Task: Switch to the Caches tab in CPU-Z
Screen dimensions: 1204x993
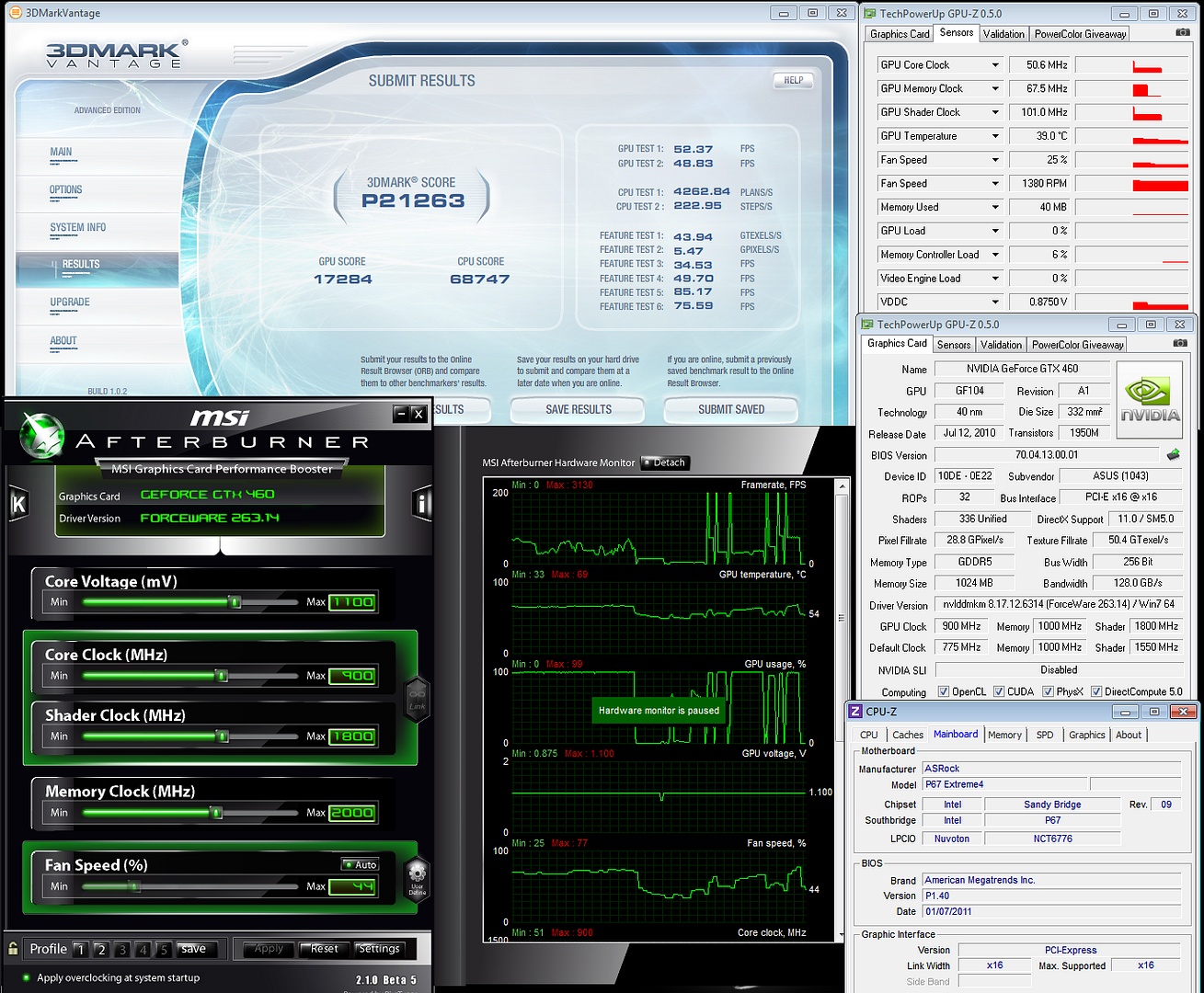Action: point(908,735)
